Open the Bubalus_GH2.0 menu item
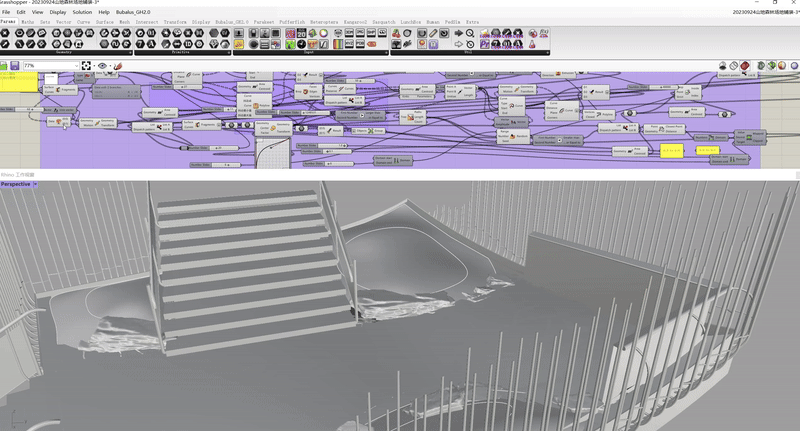This screenshot has width=800, height=431. 134,12
